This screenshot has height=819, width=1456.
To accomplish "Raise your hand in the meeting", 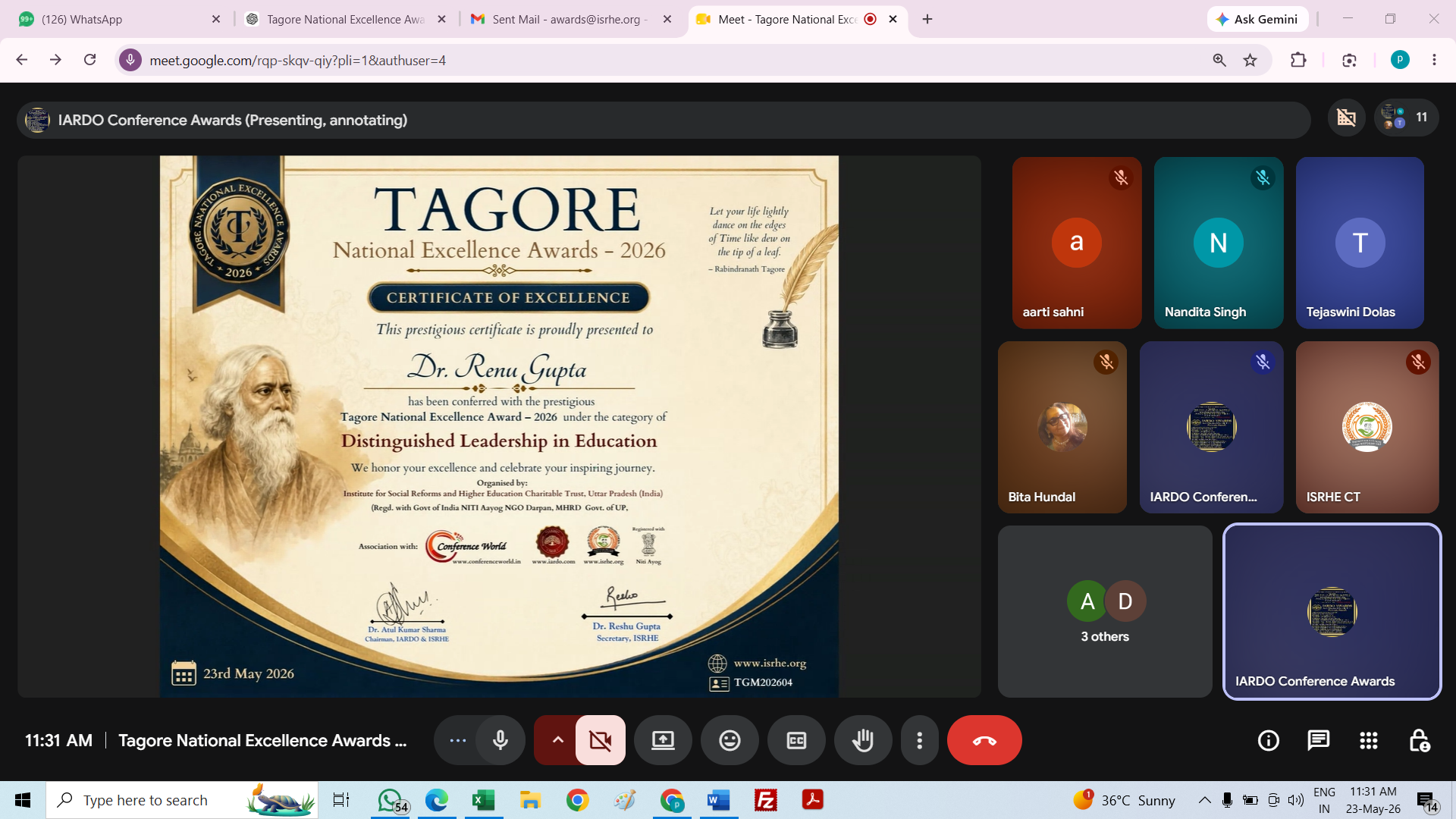I will coord(863,740).
